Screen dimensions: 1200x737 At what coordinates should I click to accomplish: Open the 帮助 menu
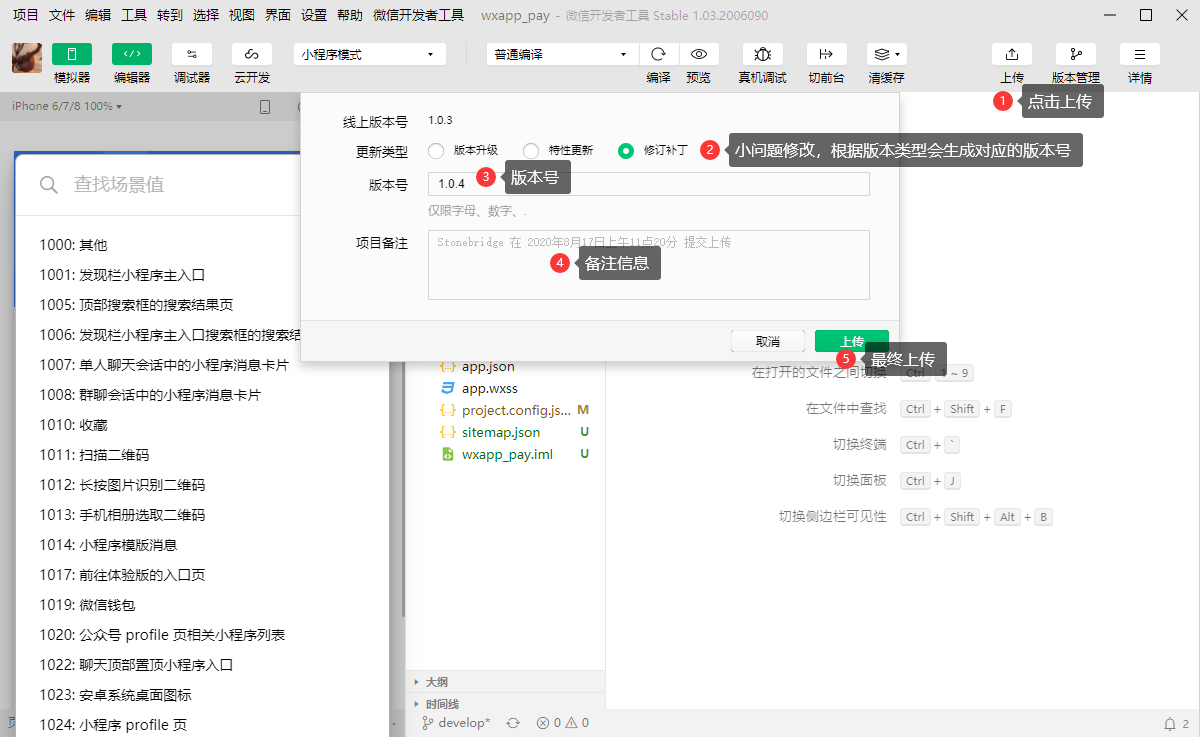coord(350,15)
